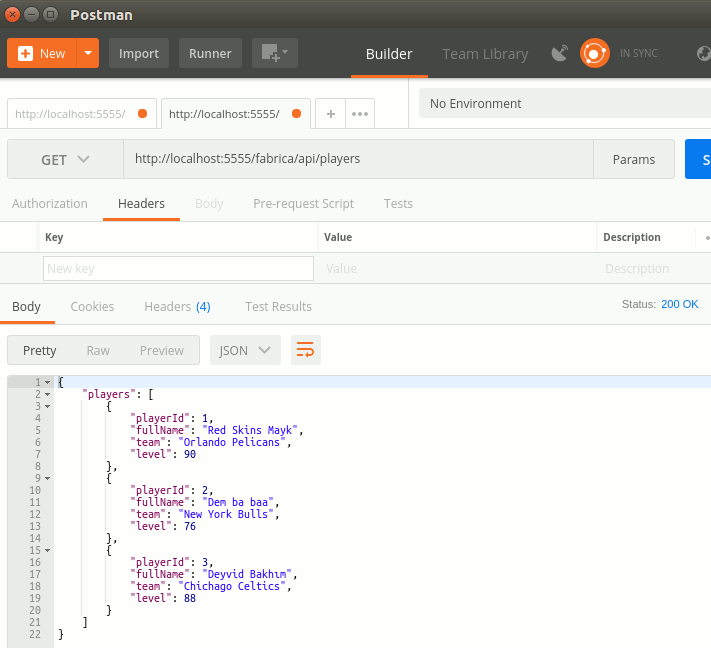Click the New key input field
The width and height of the screenshot is (711, 648).
178,268
